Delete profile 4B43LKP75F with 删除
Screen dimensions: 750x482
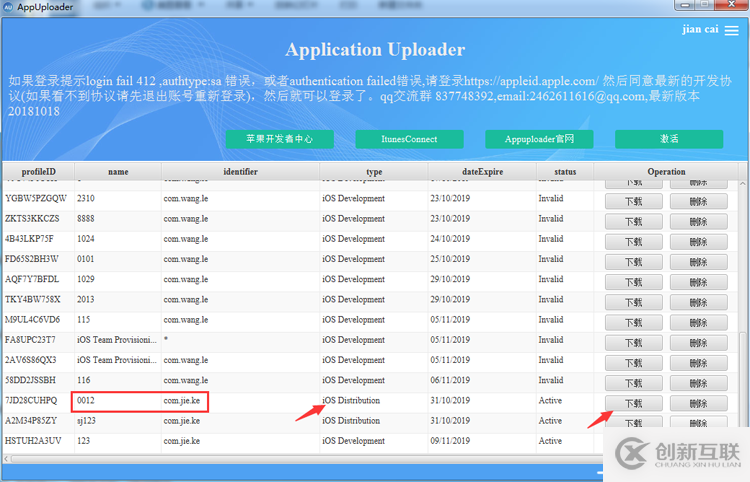click(698, 242)
